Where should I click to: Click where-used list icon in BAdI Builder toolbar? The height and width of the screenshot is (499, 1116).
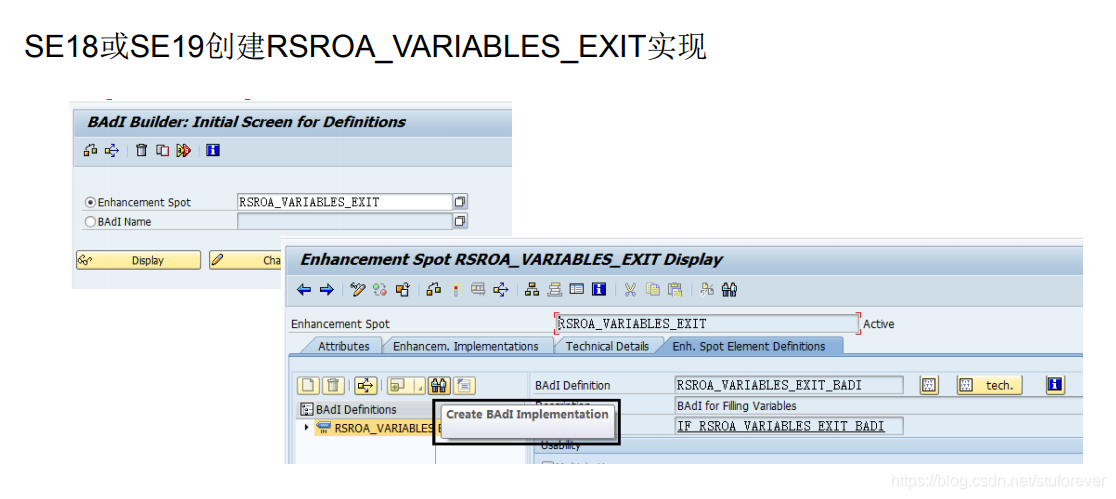pos(112,150)
